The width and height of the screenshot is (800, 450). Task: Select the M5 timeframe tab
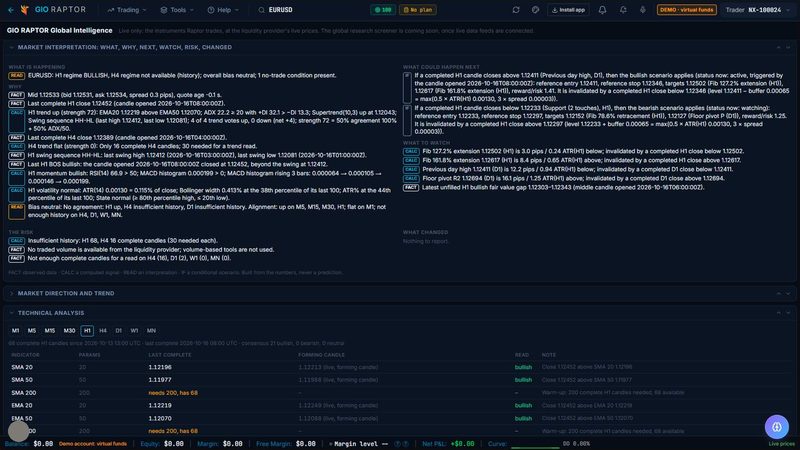[x=32, y=331]
